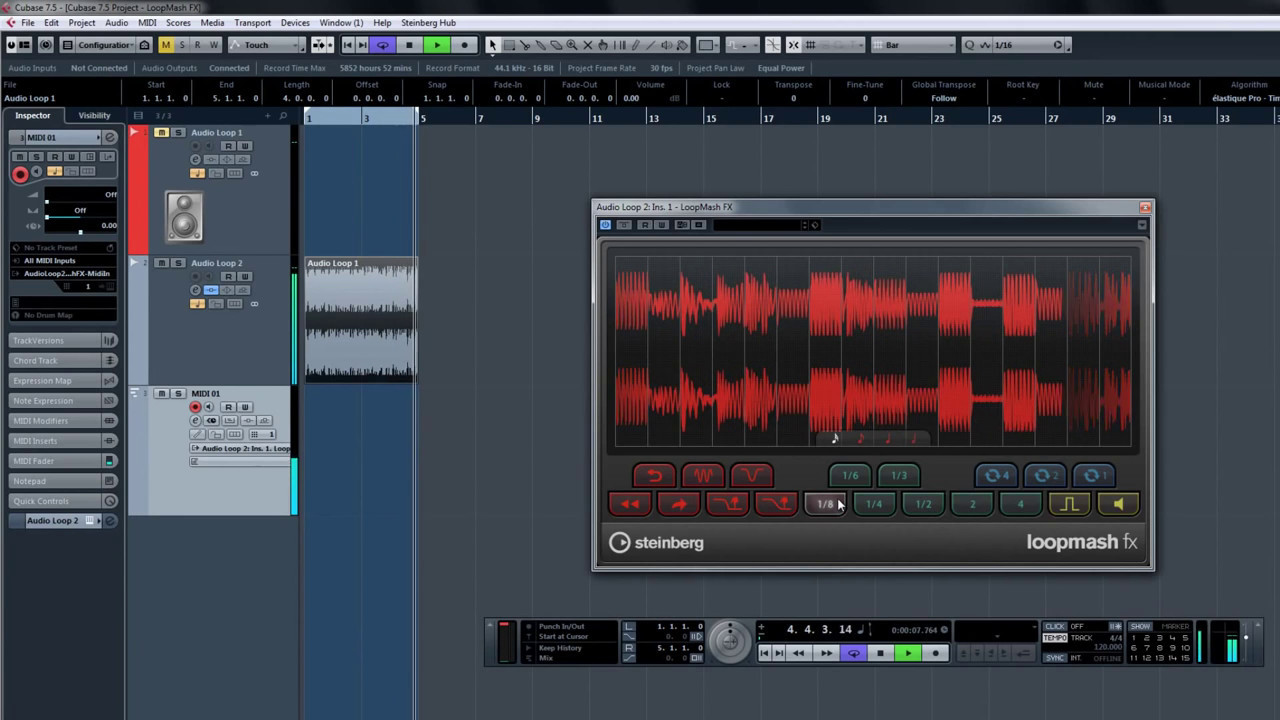Click the search tracks magnifier icon
This screenshot has height=720, width=1280.
(283, 116)
